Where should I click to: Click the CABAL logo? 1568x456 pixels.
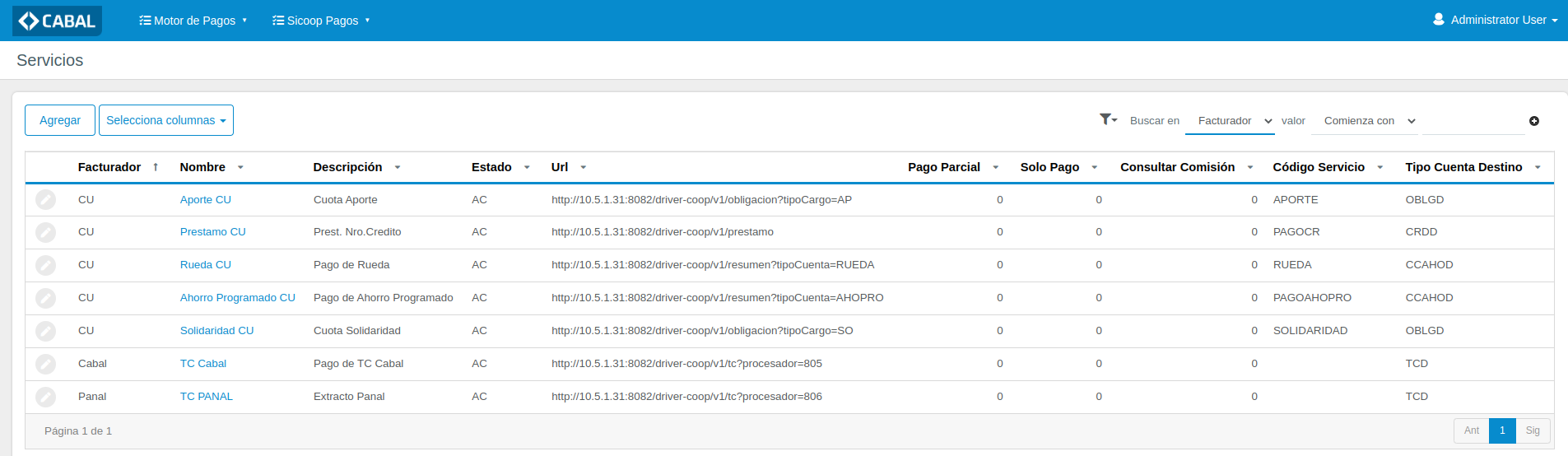(x=58, y=21)
